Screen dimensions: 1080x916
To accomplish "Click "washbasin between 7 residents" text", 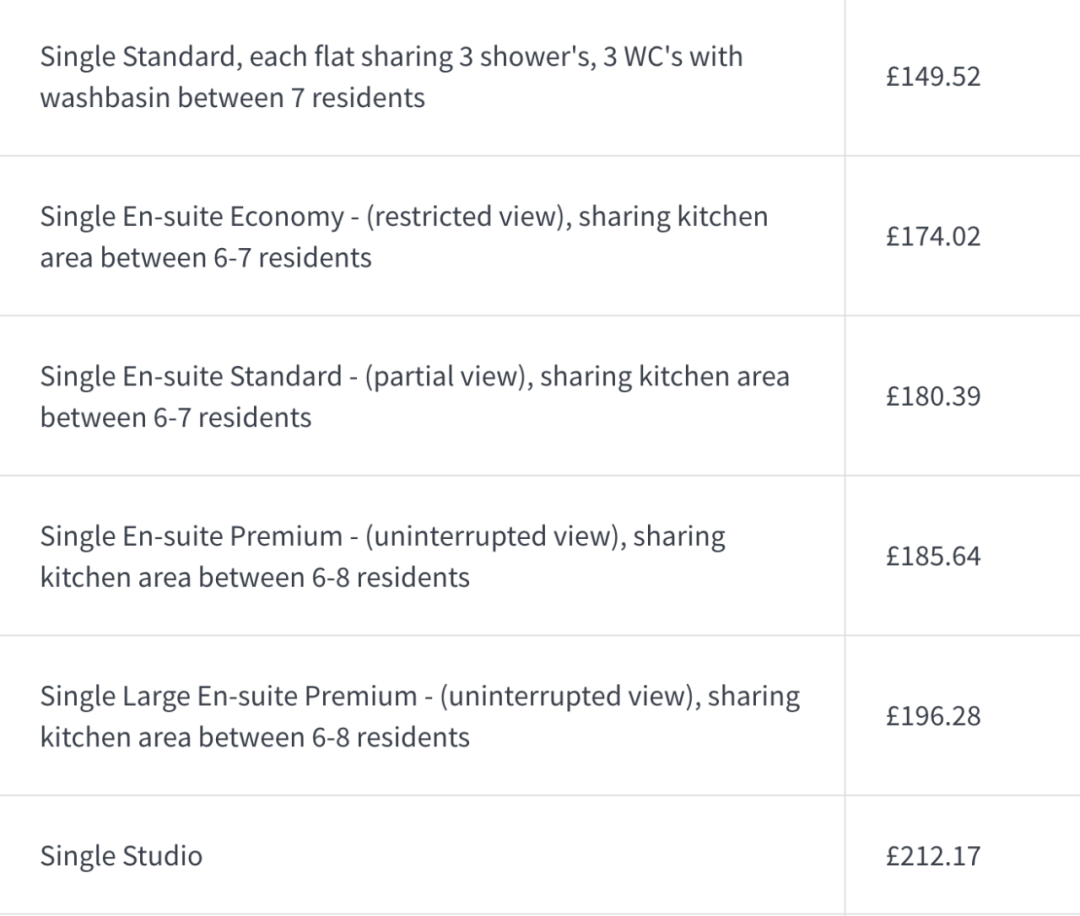I will [x=232, y=98].
